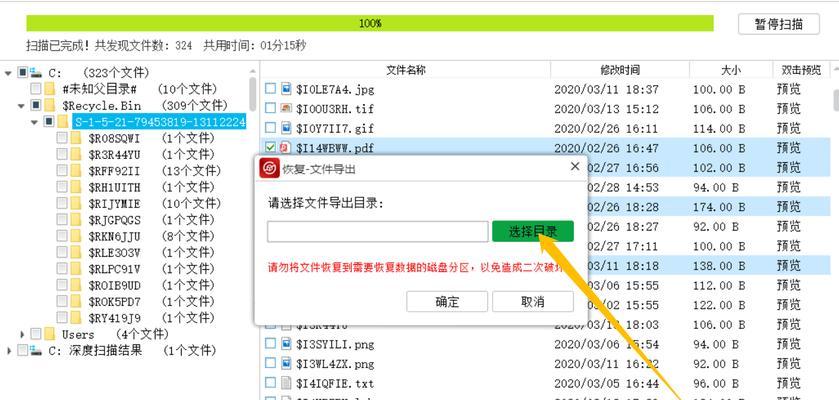839x400 pixels.
Task: Click the drive icon of C: 深度扫描结果
Action: 36,350
